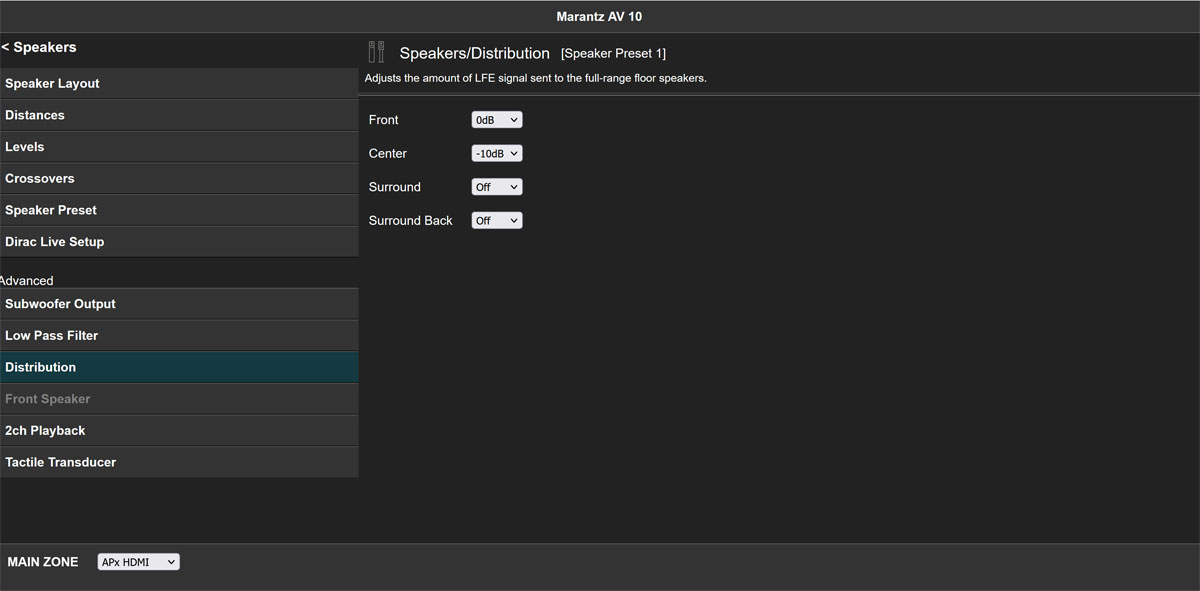This screenshot has width=1200, height=591.
Task: Expand the Surround Back dropdown
Action: 497,221
